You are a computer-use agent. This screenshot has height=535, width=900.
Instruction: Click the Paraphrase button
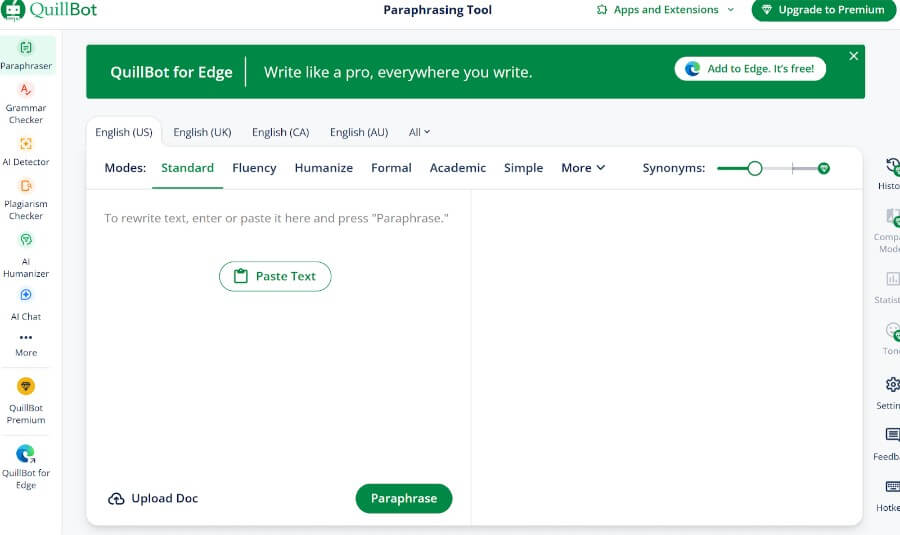click(403, 498)
